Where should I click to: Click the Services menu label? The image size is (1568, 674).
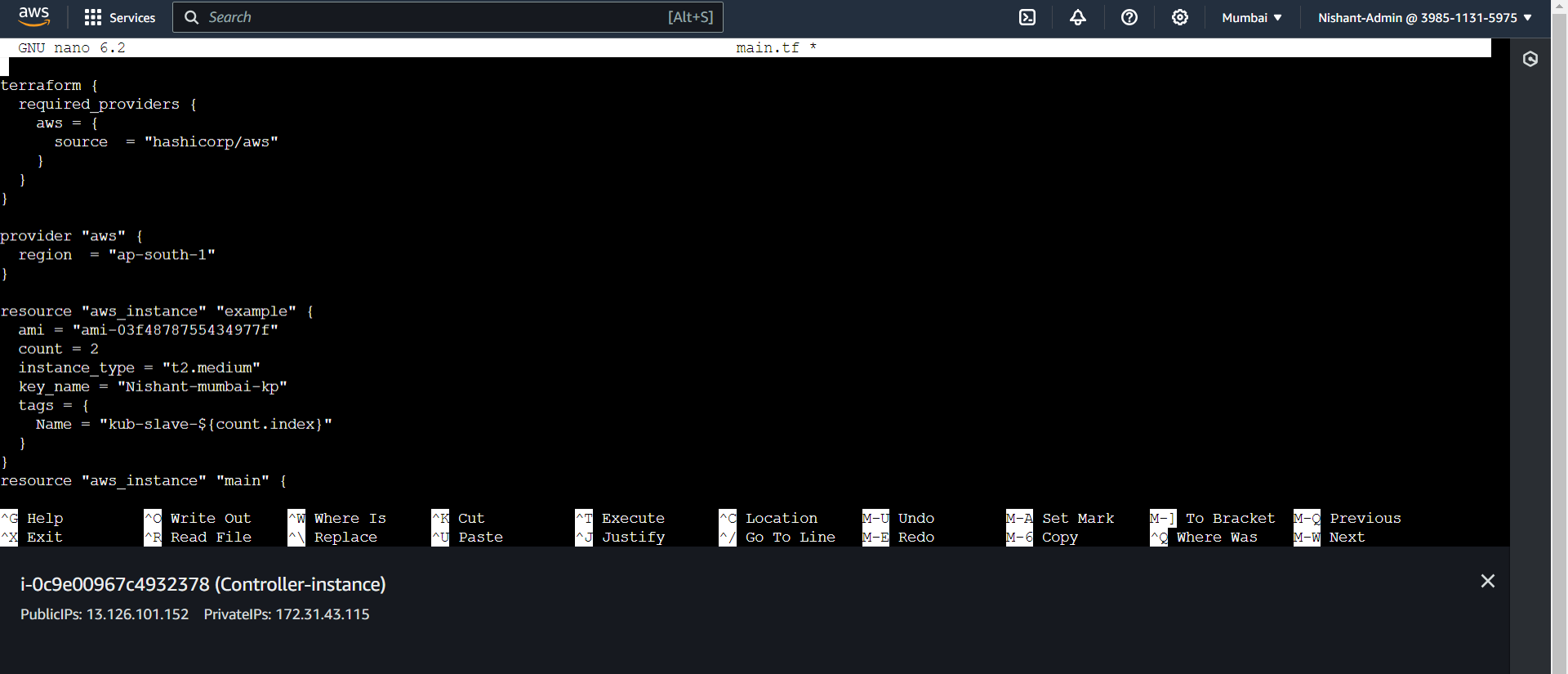pos(132,17)
